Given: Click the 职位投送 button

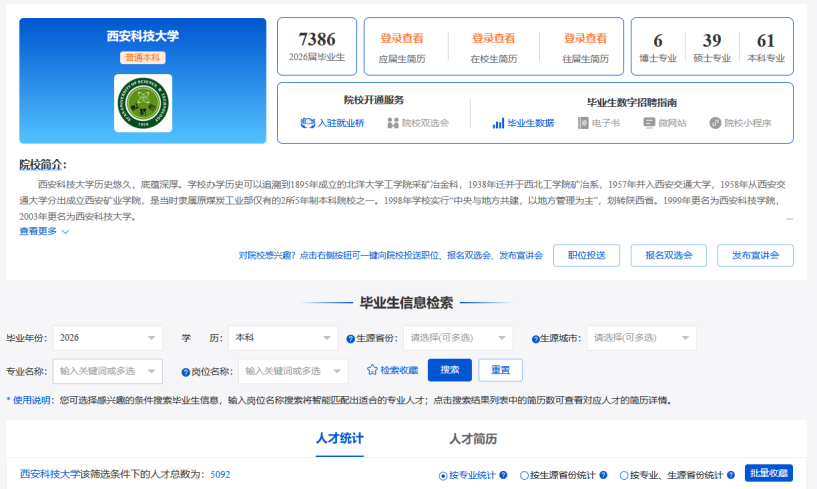Looking at the screenshot, I should pyautogui.click(x=587, y=255).
